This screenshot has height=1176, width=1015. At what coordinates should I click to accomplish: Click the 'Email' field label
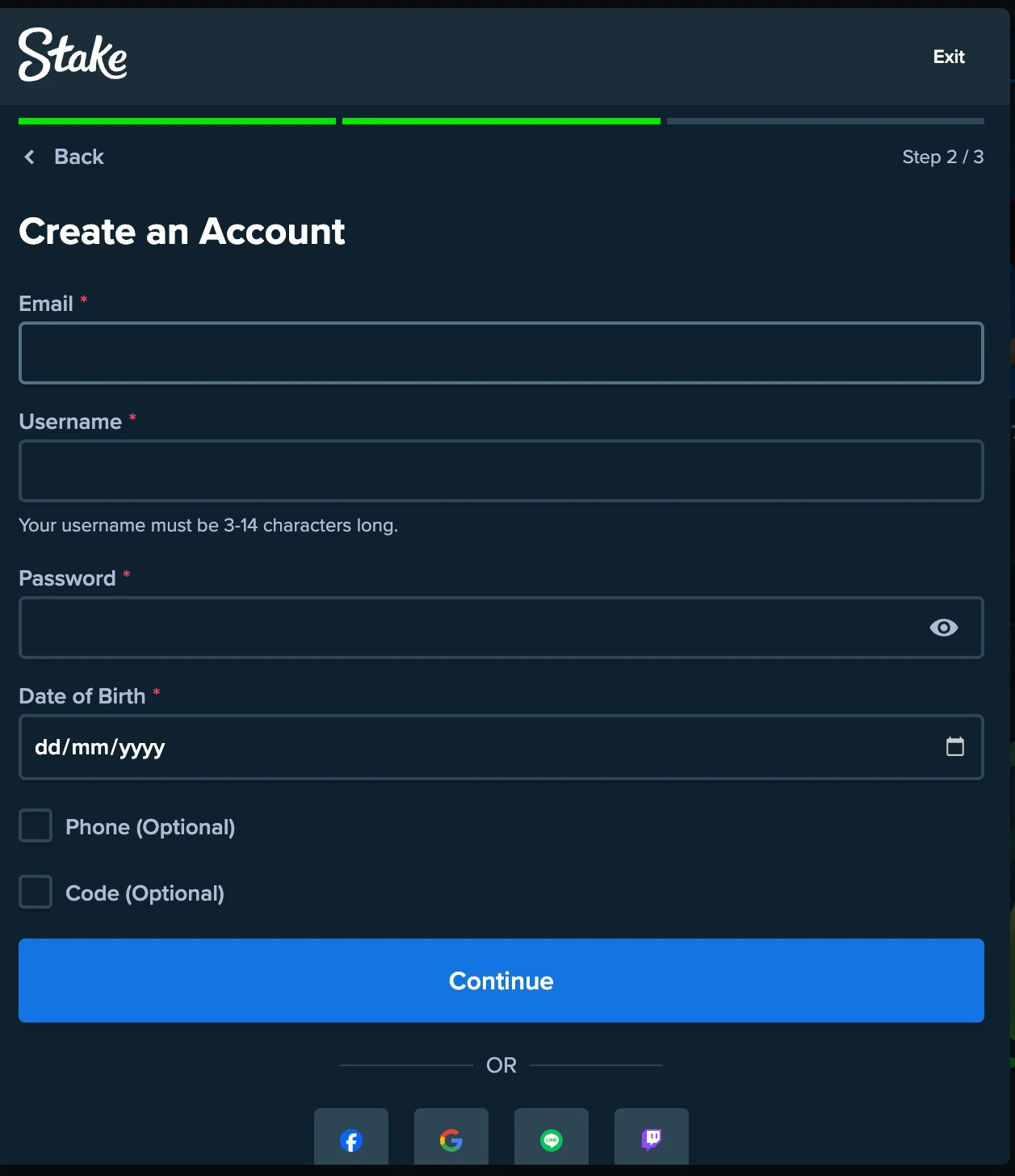click(46, 304)
